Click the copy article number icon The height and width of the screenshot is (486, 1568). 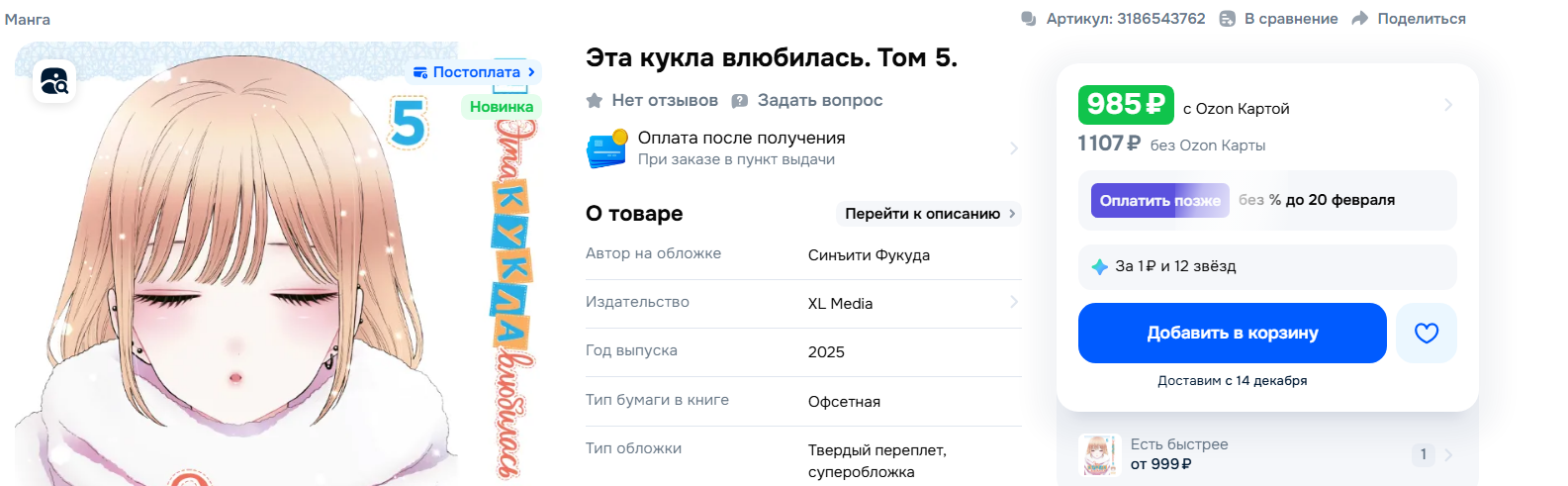click(x=1029, y=19)
